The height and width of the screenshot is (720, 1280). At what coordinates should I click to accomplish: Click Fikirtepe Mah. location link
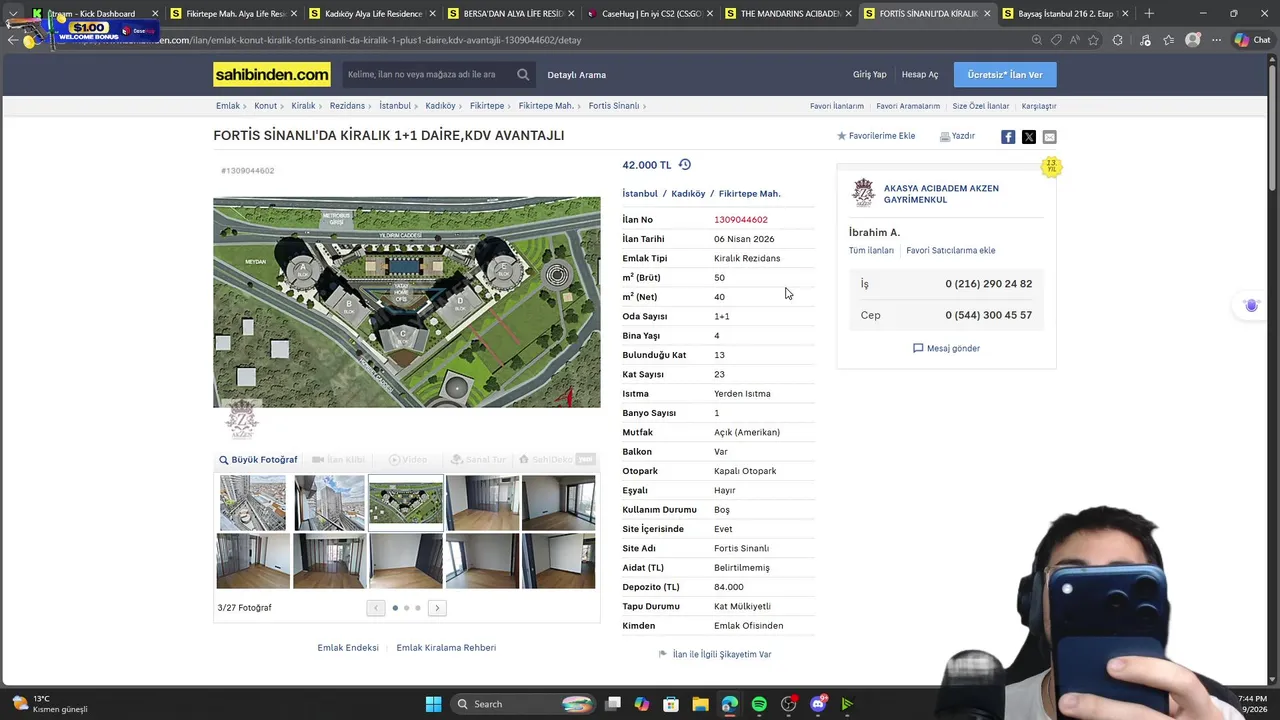[750, 194]
